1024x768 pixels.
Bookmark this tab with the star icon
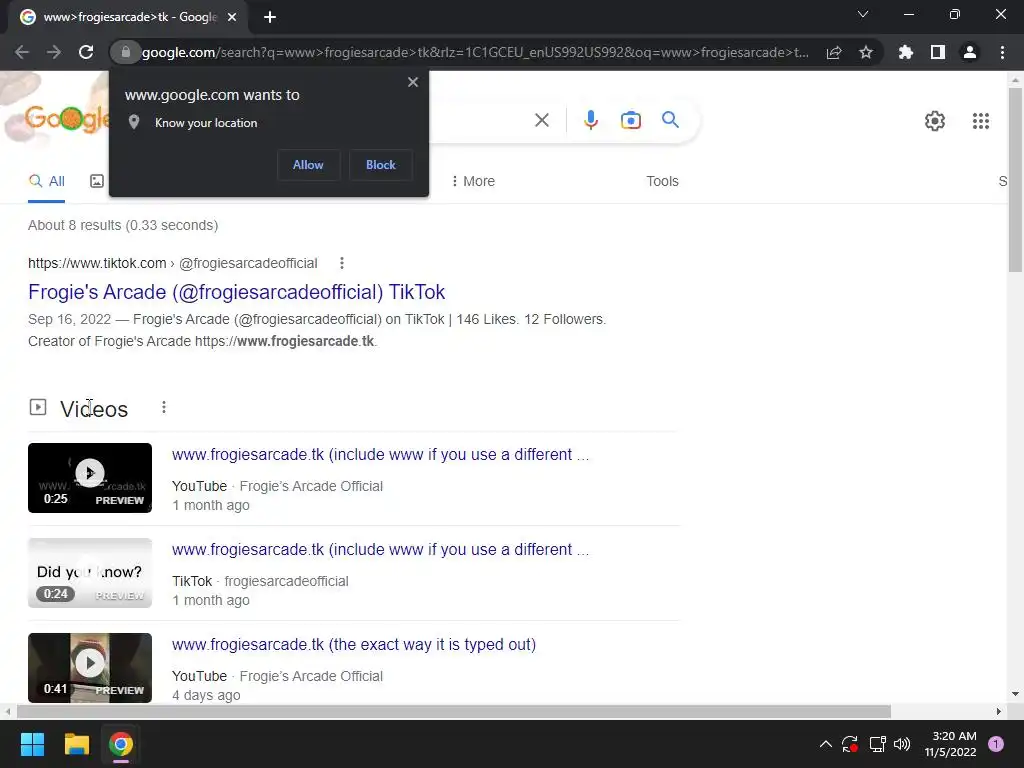coord(866,52)
